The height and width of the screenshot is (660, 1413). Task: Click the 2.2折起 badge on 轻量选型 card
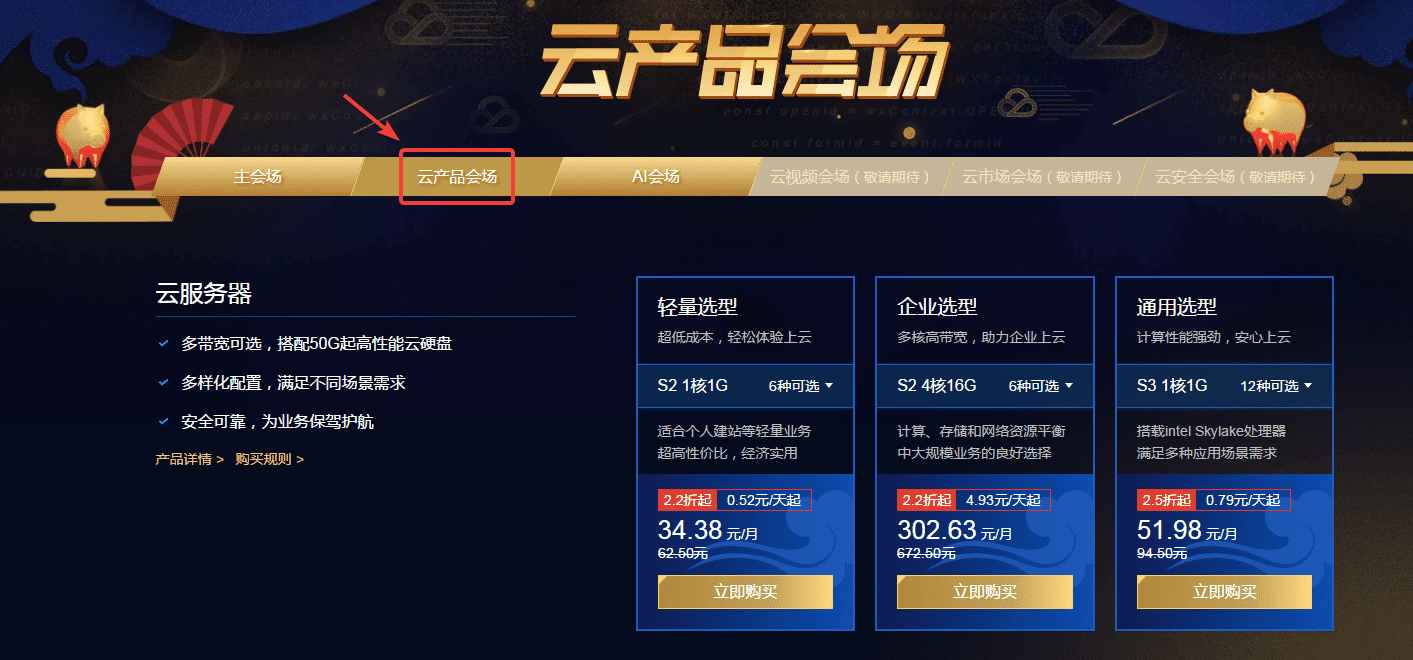687,500
